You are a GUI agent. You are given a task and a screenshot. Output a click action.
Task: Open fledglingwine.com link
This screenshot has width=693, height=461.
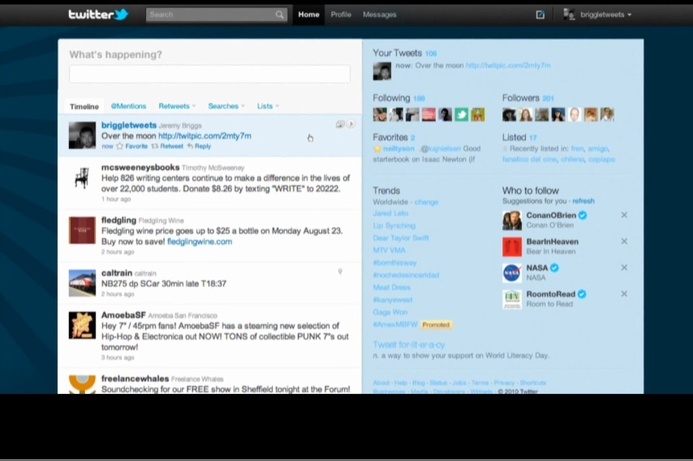[x=199, y=242]
